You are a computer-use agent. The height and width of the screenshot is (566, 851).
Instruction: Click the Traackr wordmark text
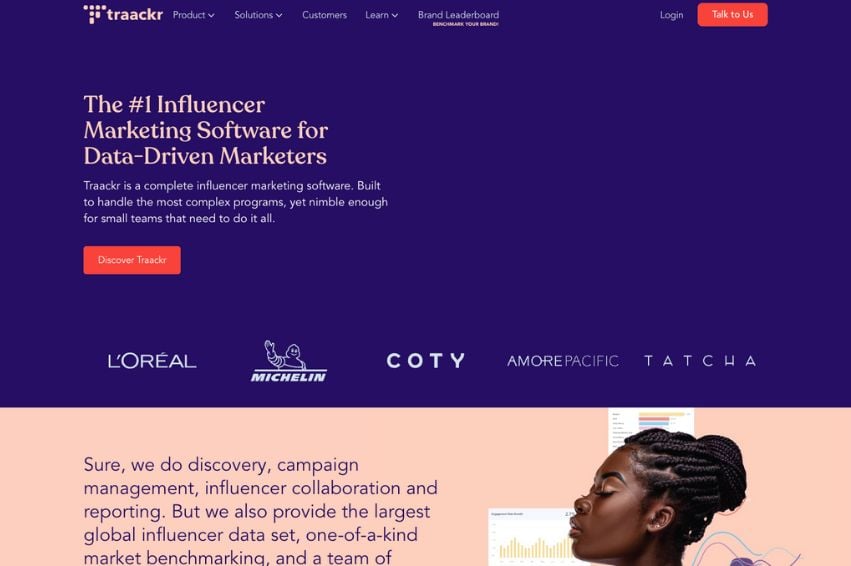point(135,15)
